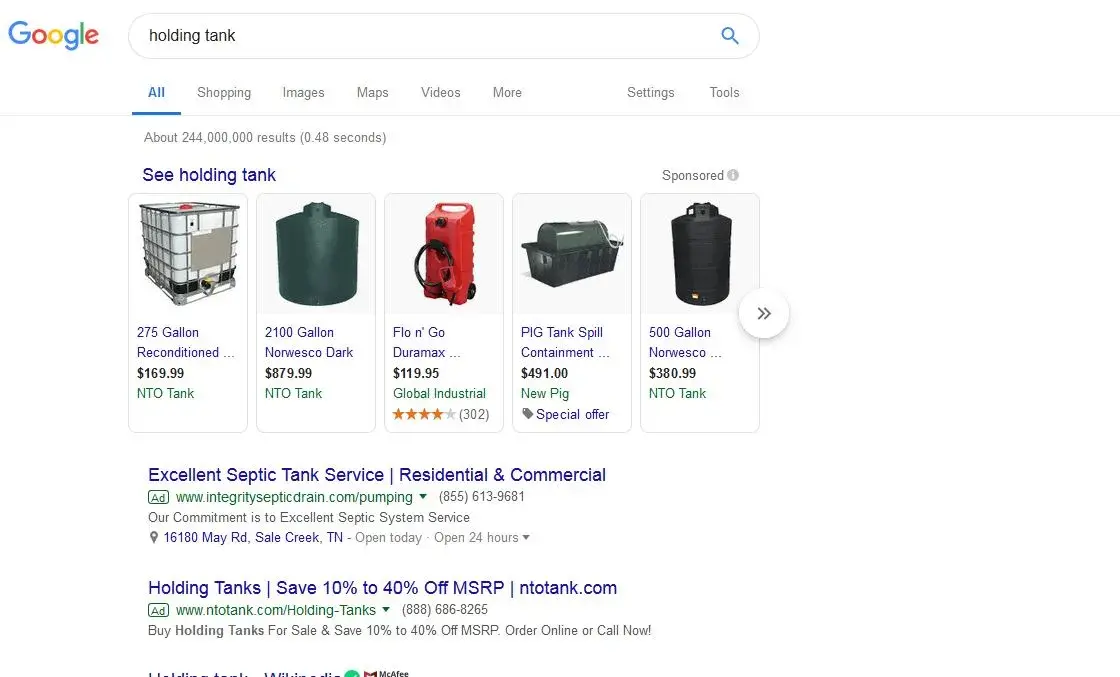Viewport: 1120px width, 677px height.
Task: Click About 244,000,000 results text
Action: (265, 137)
